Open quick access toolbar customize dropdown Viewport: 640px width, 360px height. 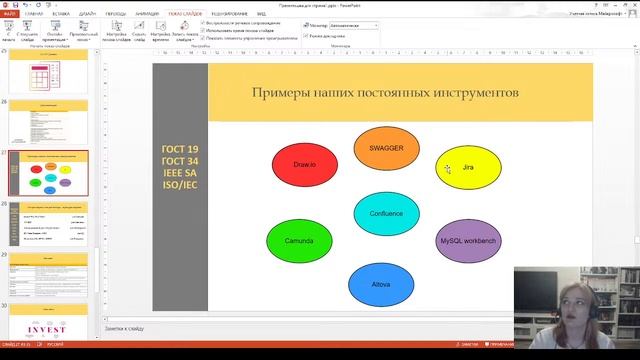pos(56,5)
